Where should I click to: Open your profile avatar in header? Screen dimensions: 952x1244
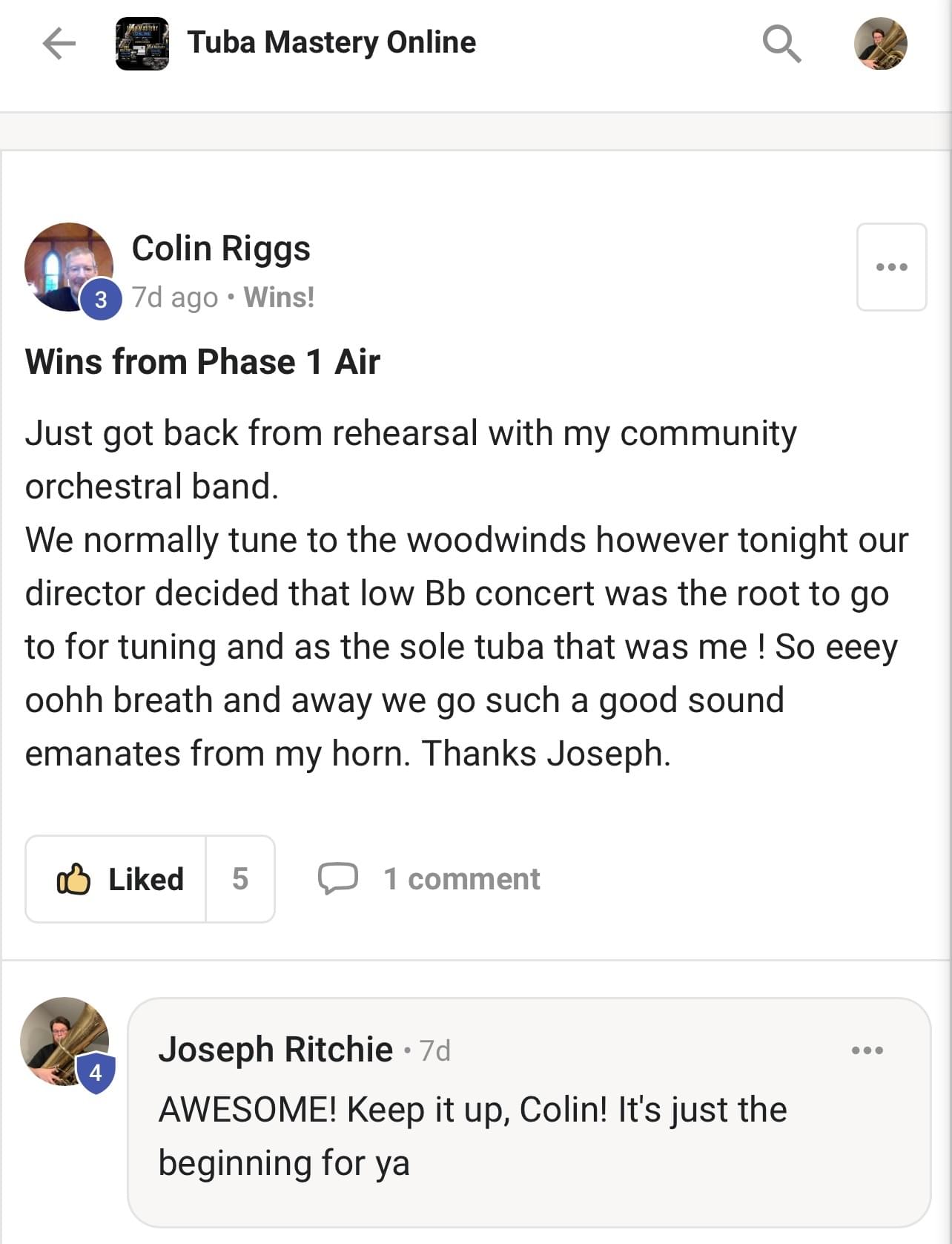(880, 44)
